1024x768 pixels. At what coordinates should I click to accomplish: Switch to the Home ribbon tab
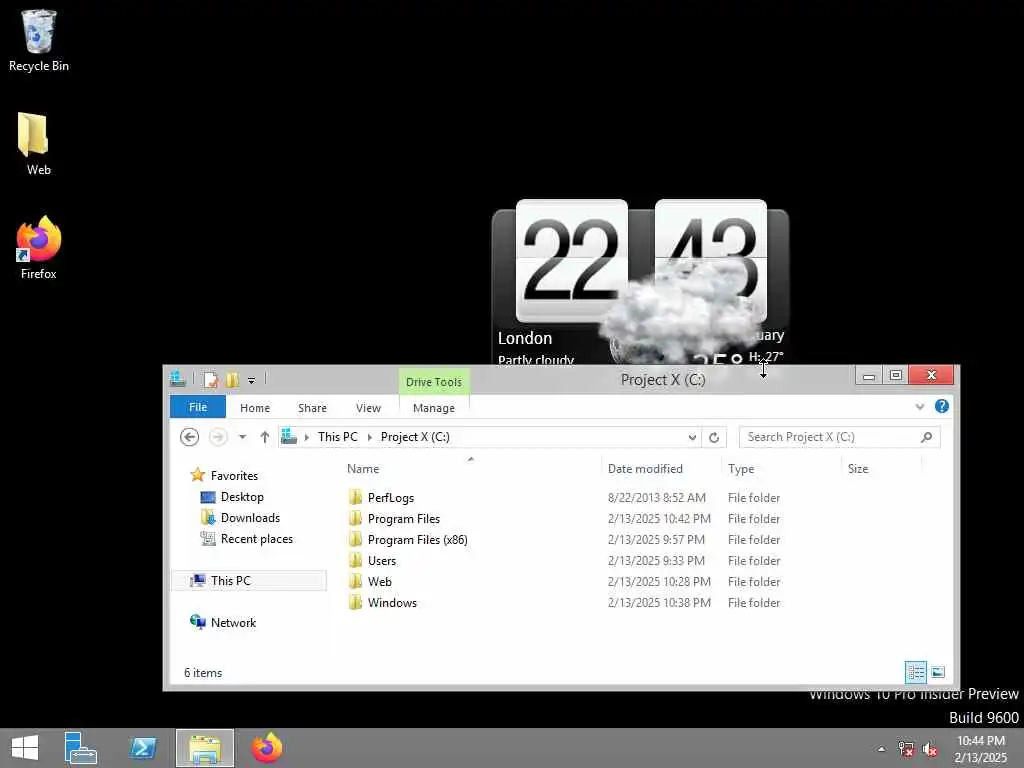[x=255, y=408]
